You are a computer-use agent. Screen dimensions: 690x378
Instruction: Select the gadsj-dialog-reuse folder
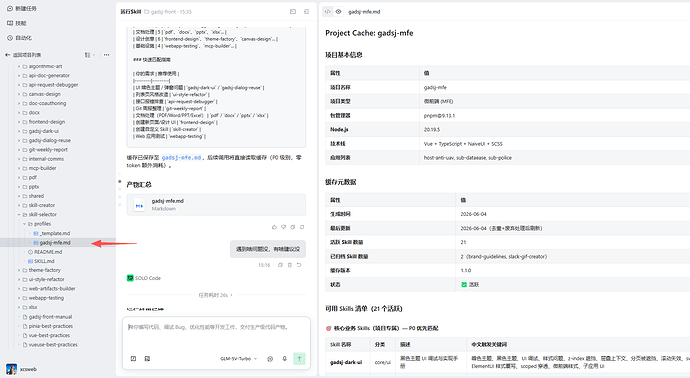click(x=47, y=140)
